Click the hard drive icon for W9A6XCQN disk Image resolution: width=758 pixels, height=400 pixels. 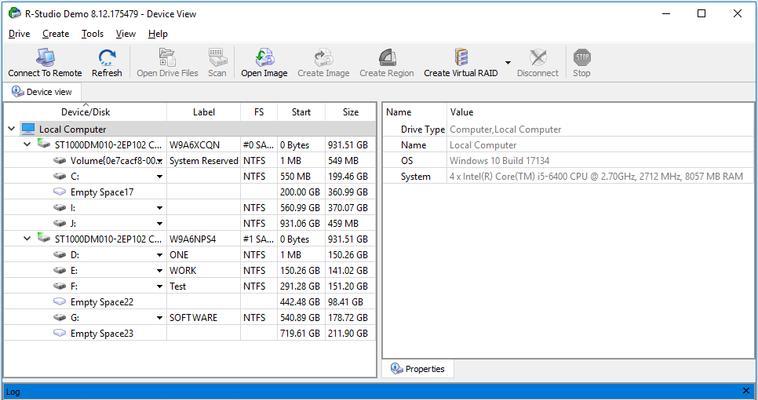[44, 144]
